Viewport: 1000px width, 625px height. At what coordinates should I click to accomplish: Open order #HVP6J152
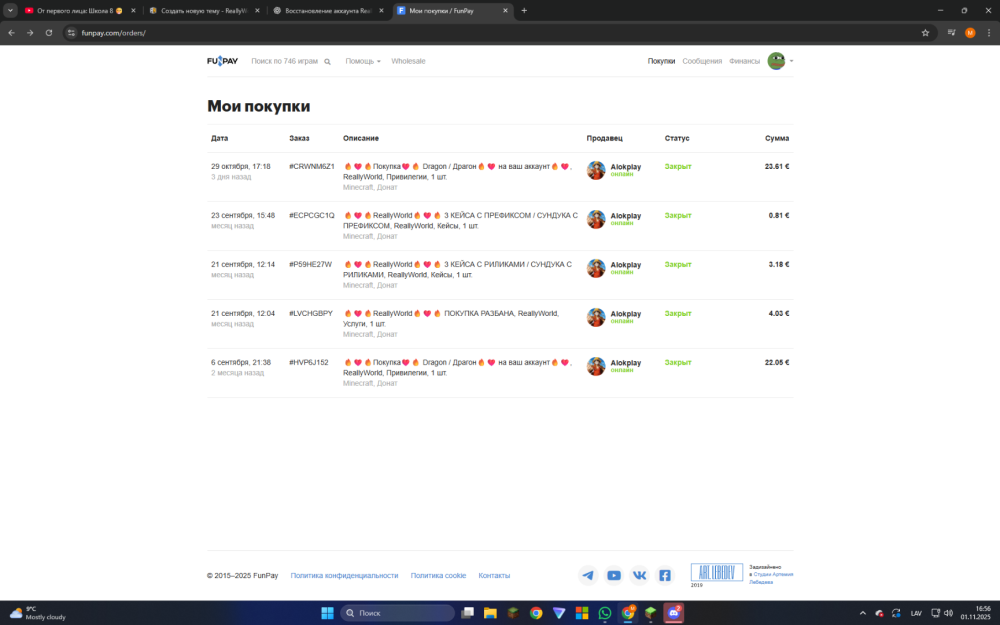[x=309, y=362]
